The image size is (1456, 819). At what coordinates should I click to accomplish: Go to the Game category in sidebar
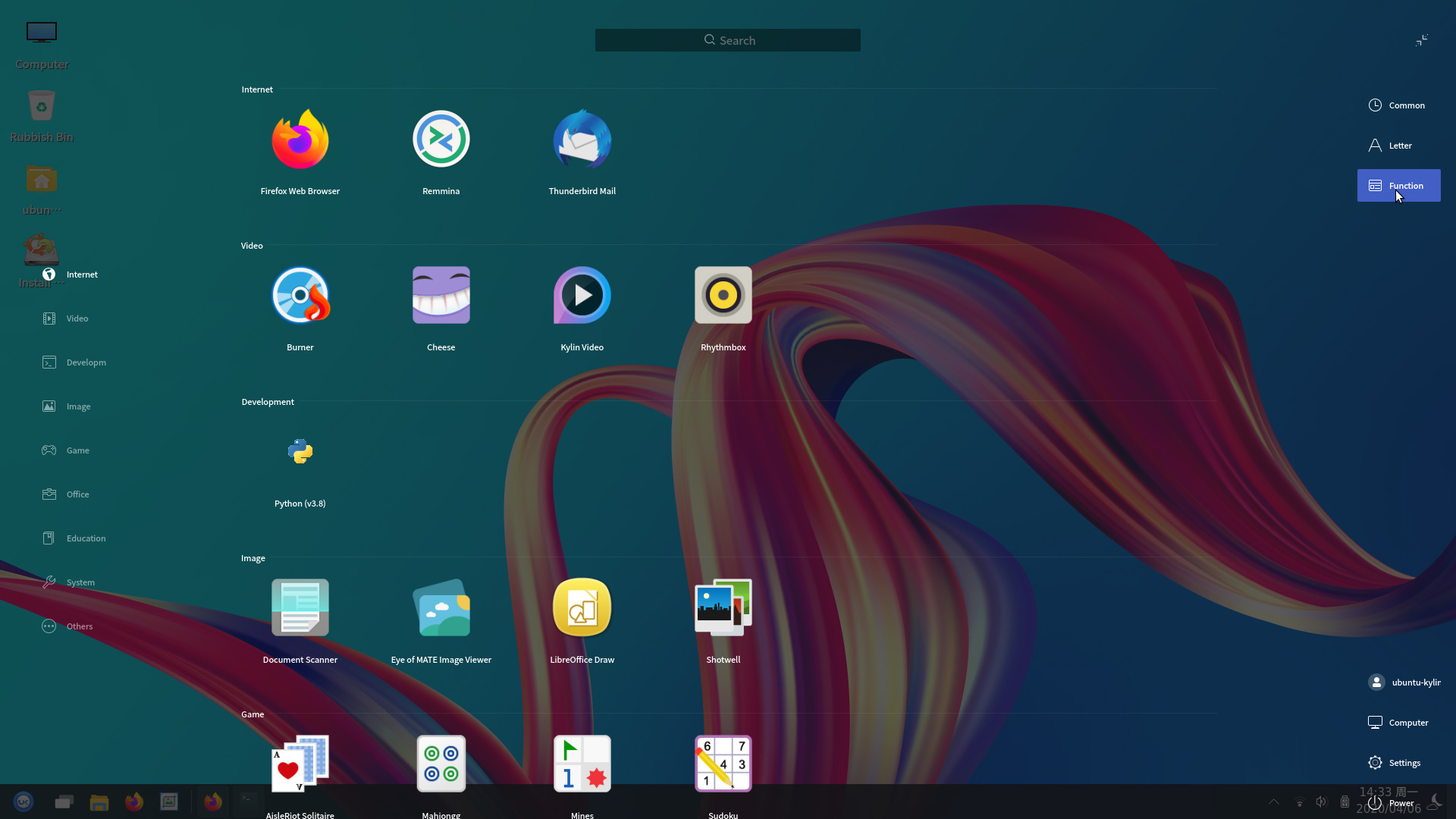(66, 450)
